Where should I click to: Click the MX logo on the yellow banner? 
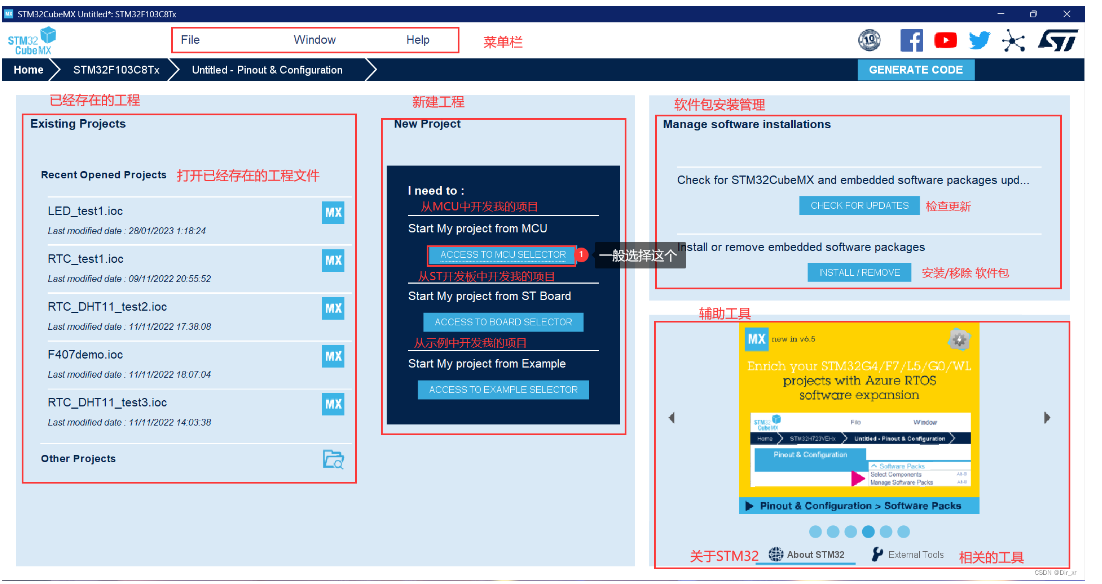tap(756, 339)
